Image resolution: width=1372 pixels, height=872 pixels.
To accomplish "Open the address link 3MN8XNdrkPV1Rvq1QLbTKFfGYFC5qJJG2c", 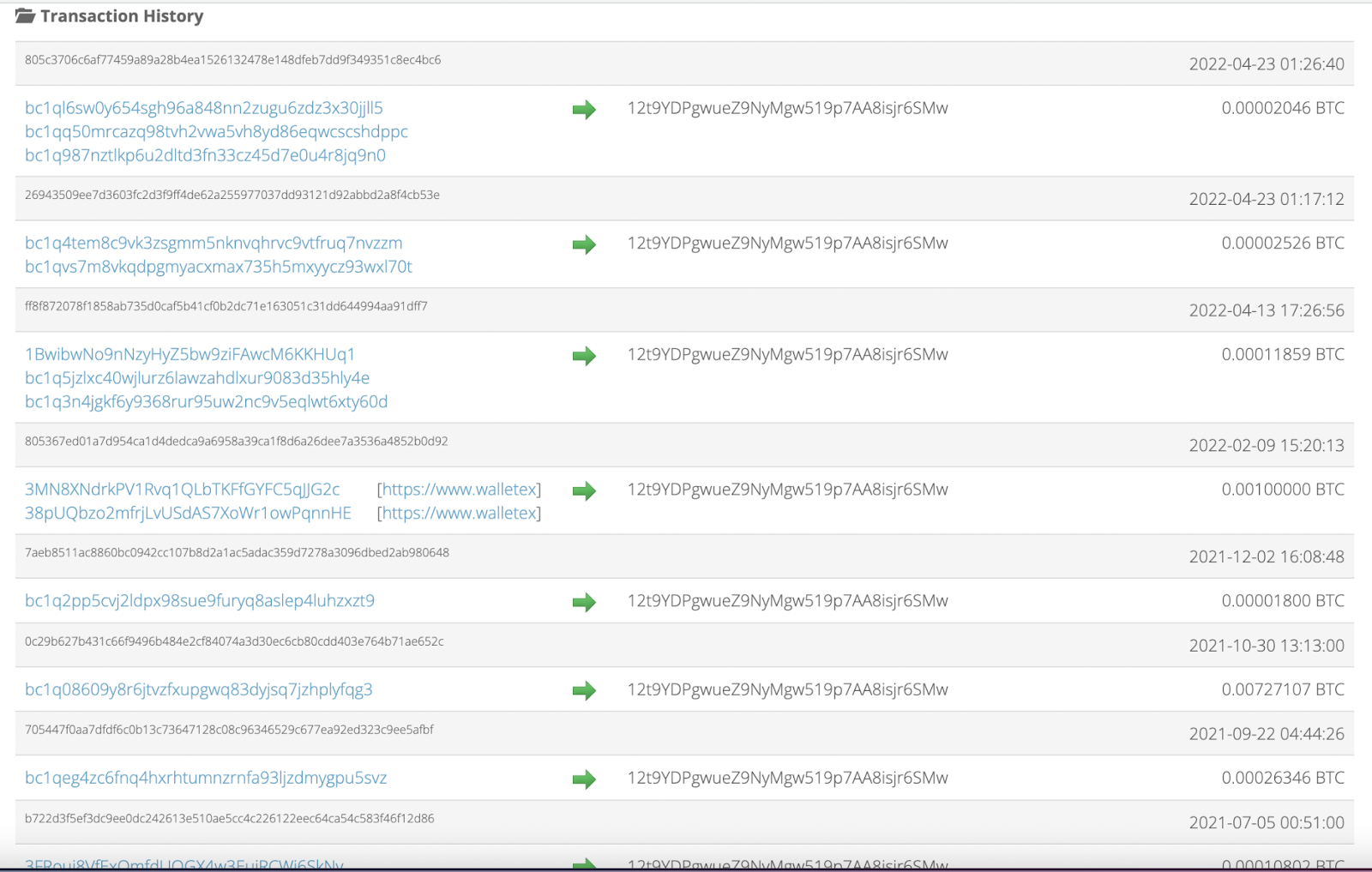I will point(183,490).
